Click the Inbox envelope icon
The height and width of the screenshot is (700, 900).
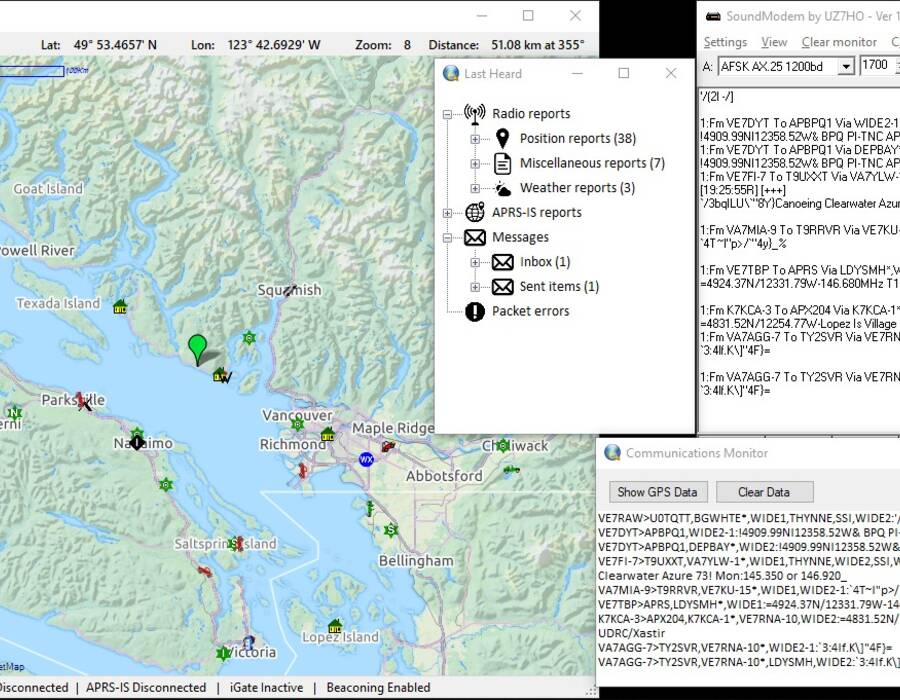(502, 262)
